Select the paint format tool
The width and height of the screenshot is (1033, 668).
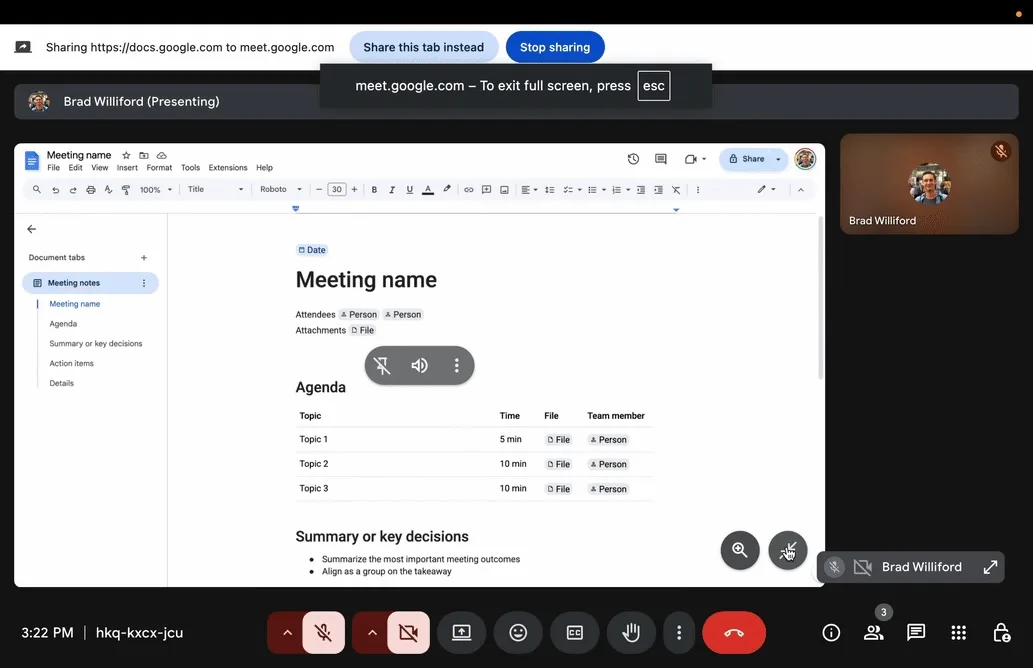(x=125, y=189)
